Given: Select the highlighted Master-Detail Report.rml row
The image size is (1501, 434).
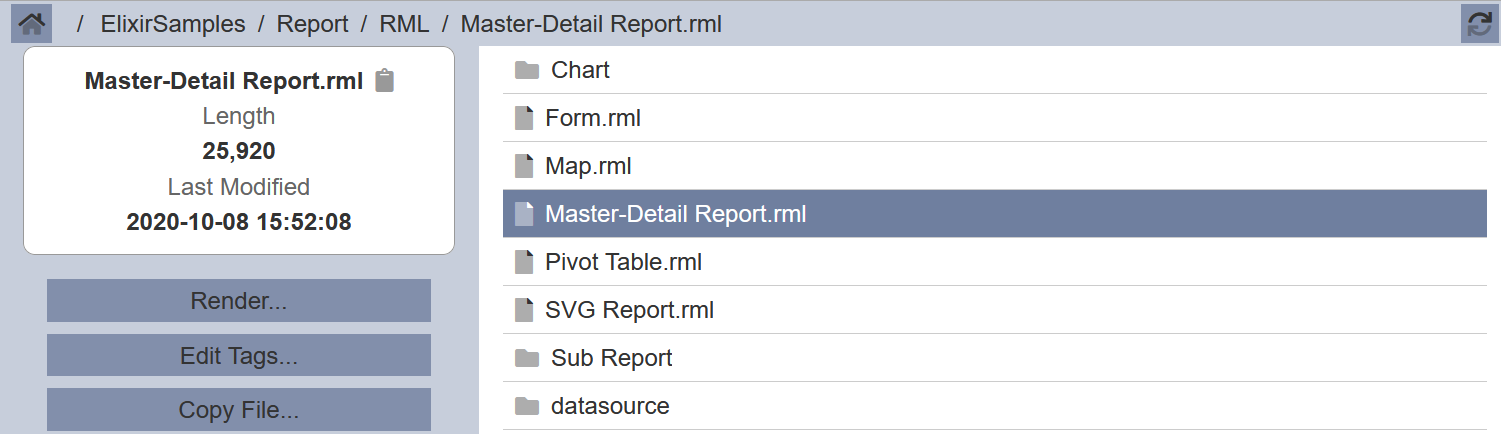Looking at the screenshot, I should (995, 214).
